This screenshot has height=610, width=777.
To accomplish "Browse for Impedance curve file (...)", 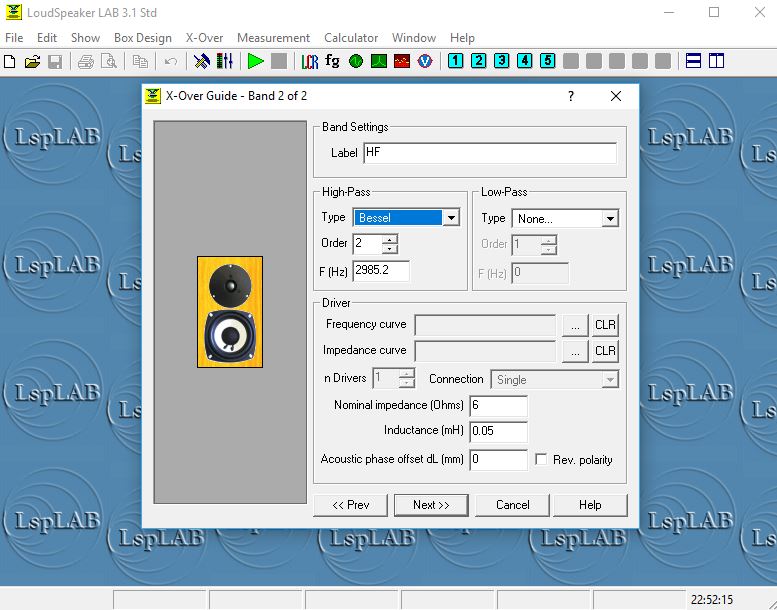I will pos(575,351).
